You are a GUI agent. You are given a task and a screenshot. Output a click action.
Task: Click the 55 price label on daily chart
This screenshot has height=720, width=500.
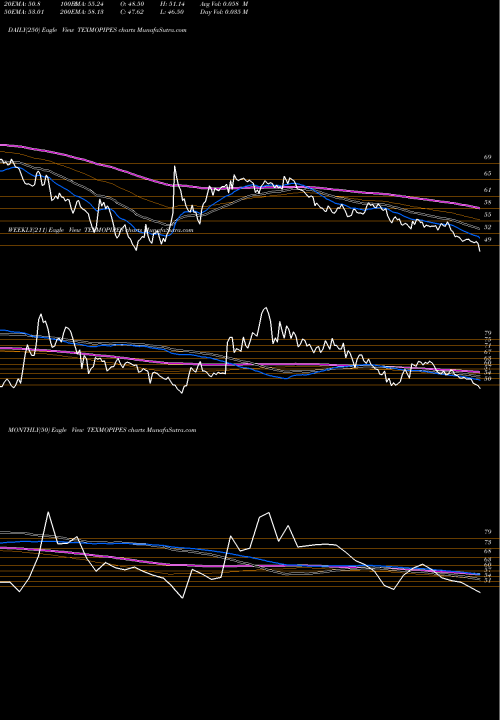(487, 215)
